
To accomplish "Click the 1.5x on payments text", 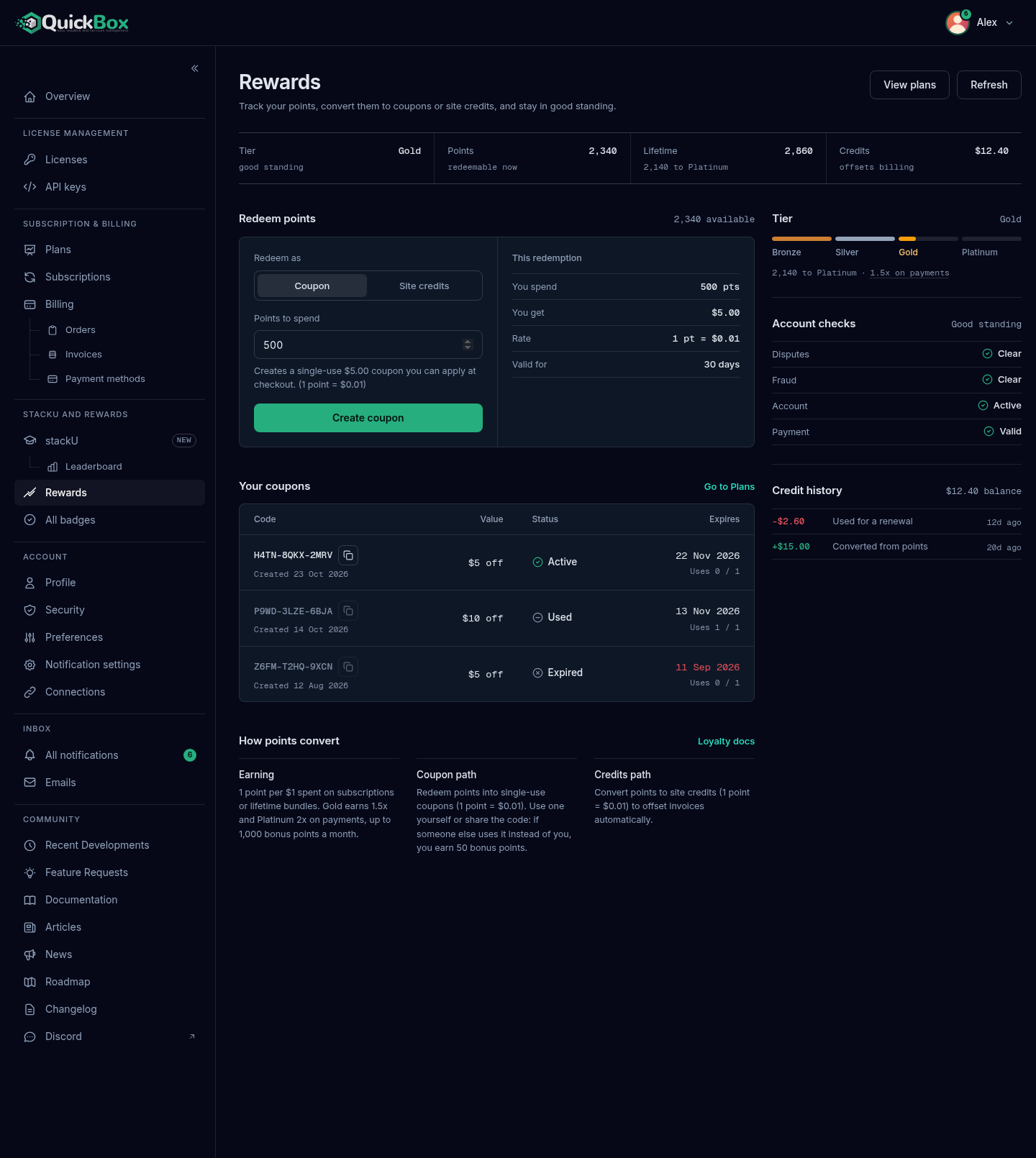I will (909, 273).
